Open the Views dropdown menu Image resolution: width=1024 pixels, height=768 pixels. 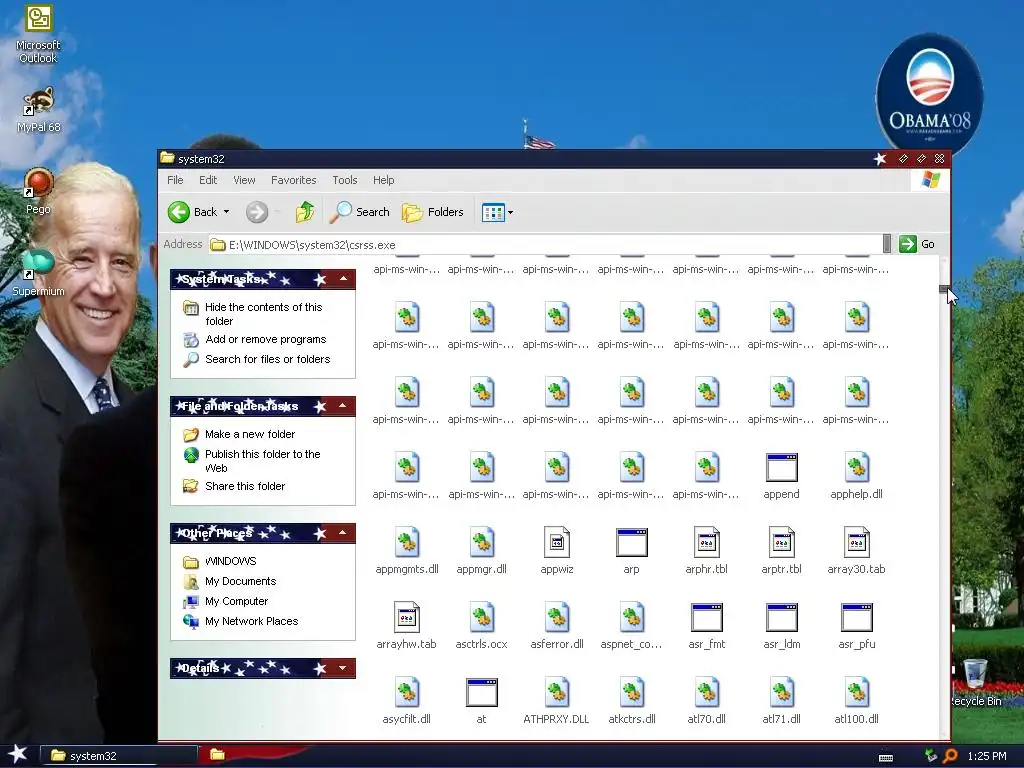pyautogui.click(x=497, y=212)
